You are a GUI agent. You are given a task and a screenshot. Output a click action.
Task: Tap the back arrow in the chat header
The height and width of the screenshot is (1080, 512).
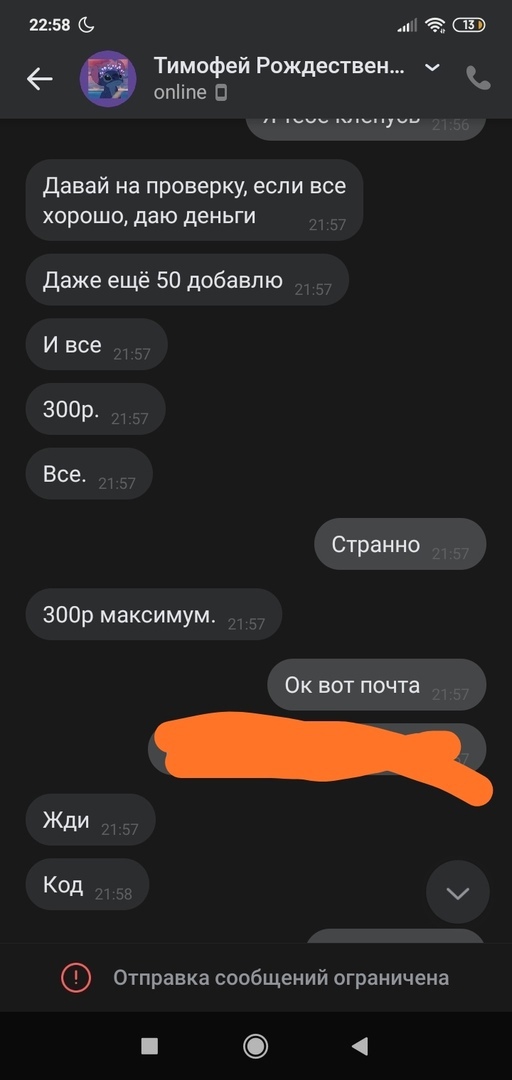click(40, 79)
